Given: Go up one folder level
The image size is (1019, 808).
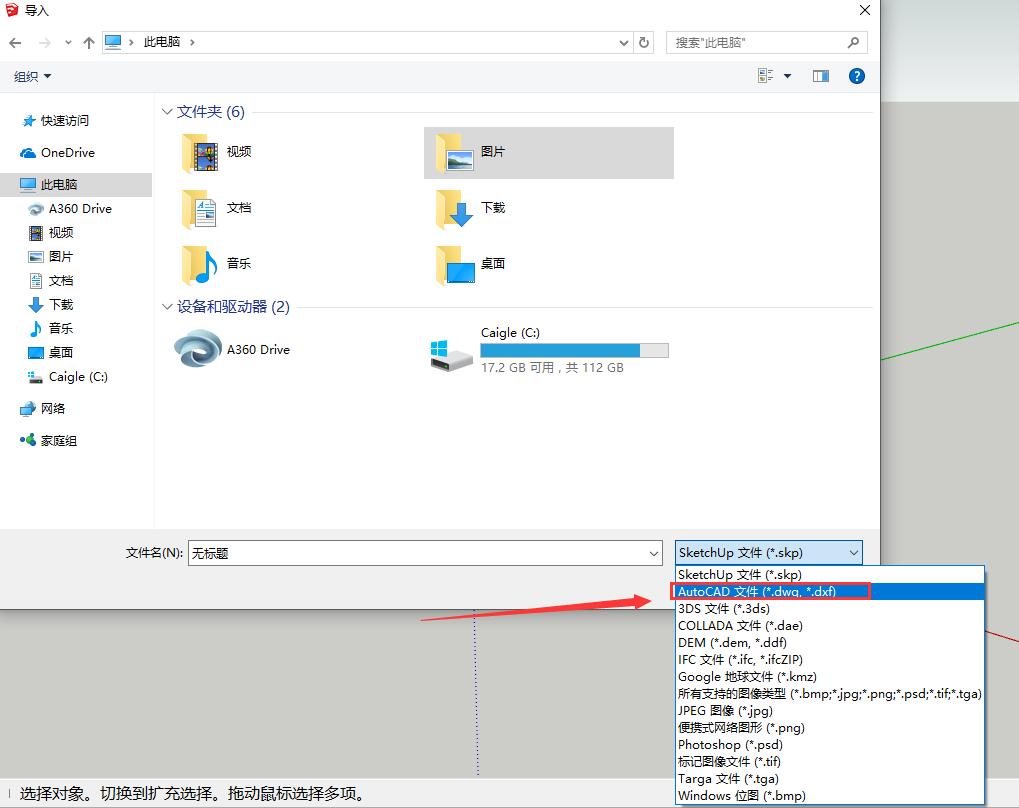Looking at the screenshot, I should click(x=89, y=43).
